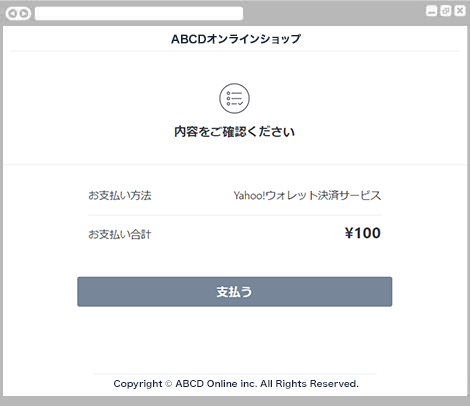Click the お支払い方法 label
The image size is (470, 406).
120,195
